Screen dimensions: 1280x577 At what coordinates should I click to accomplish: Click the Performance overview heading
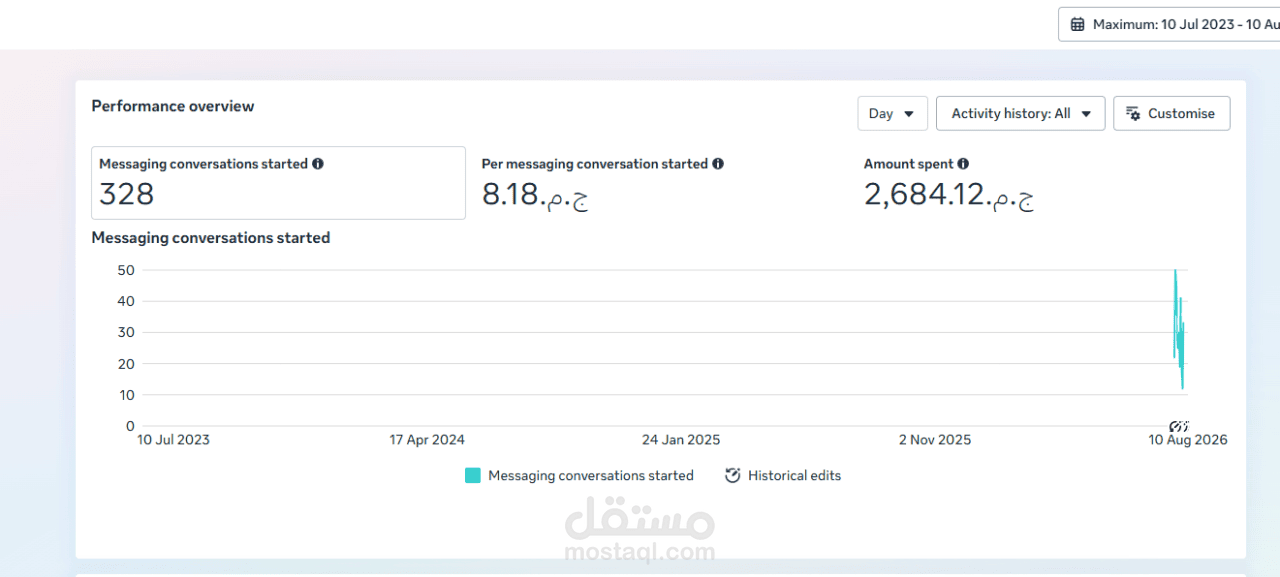[x=173, y=106]
